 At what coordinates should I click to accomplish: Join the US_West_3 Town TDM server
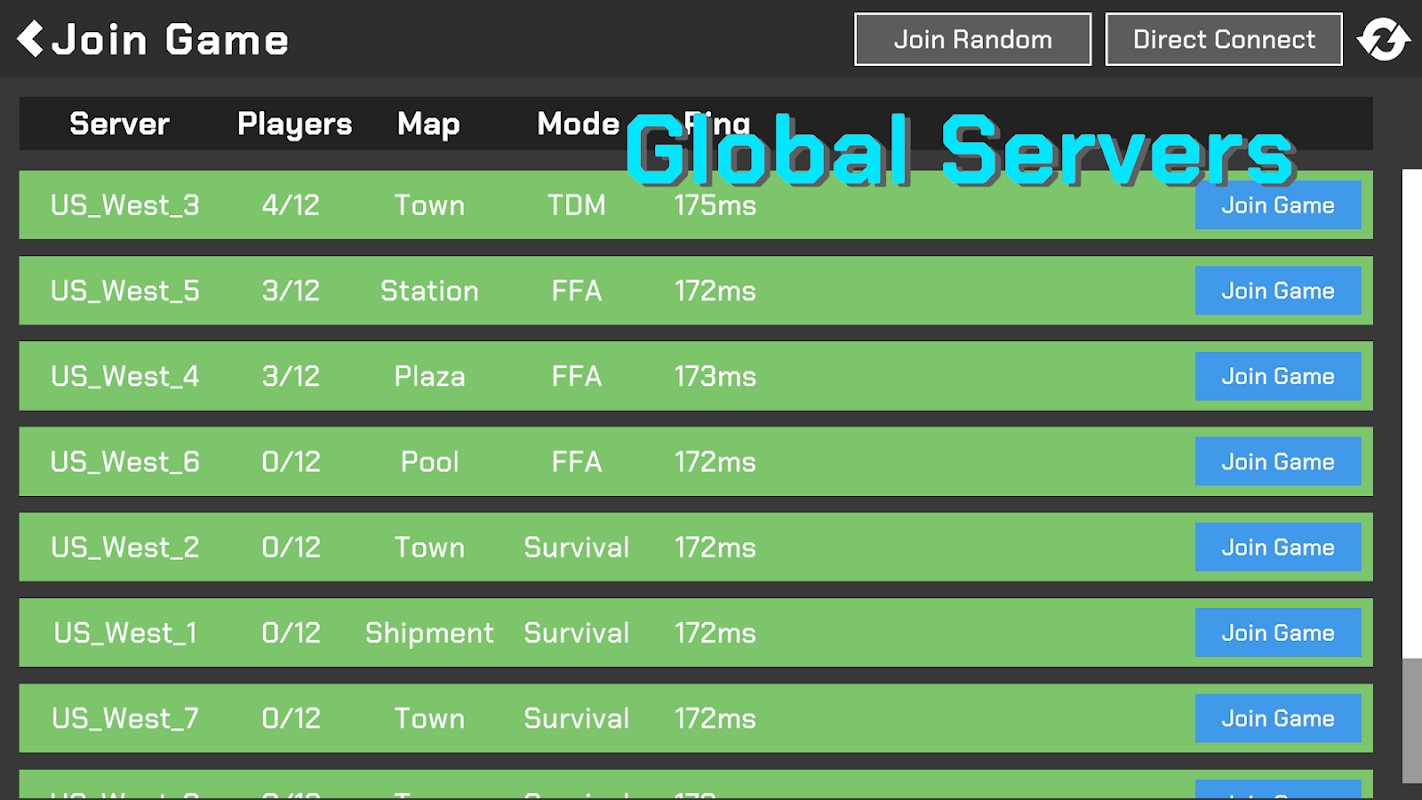click(x=1277, y=205)
